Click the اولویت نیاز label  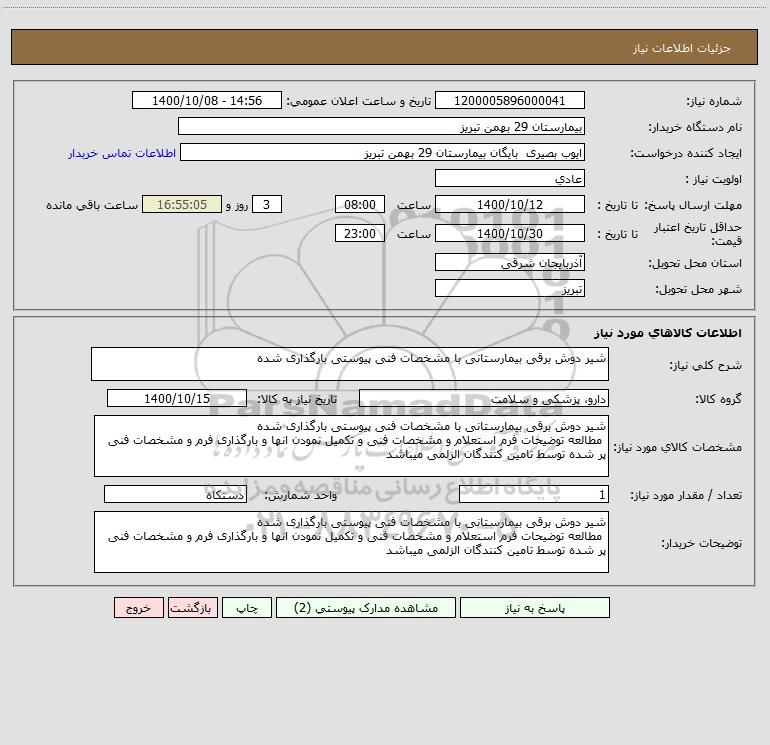(714, 179)
